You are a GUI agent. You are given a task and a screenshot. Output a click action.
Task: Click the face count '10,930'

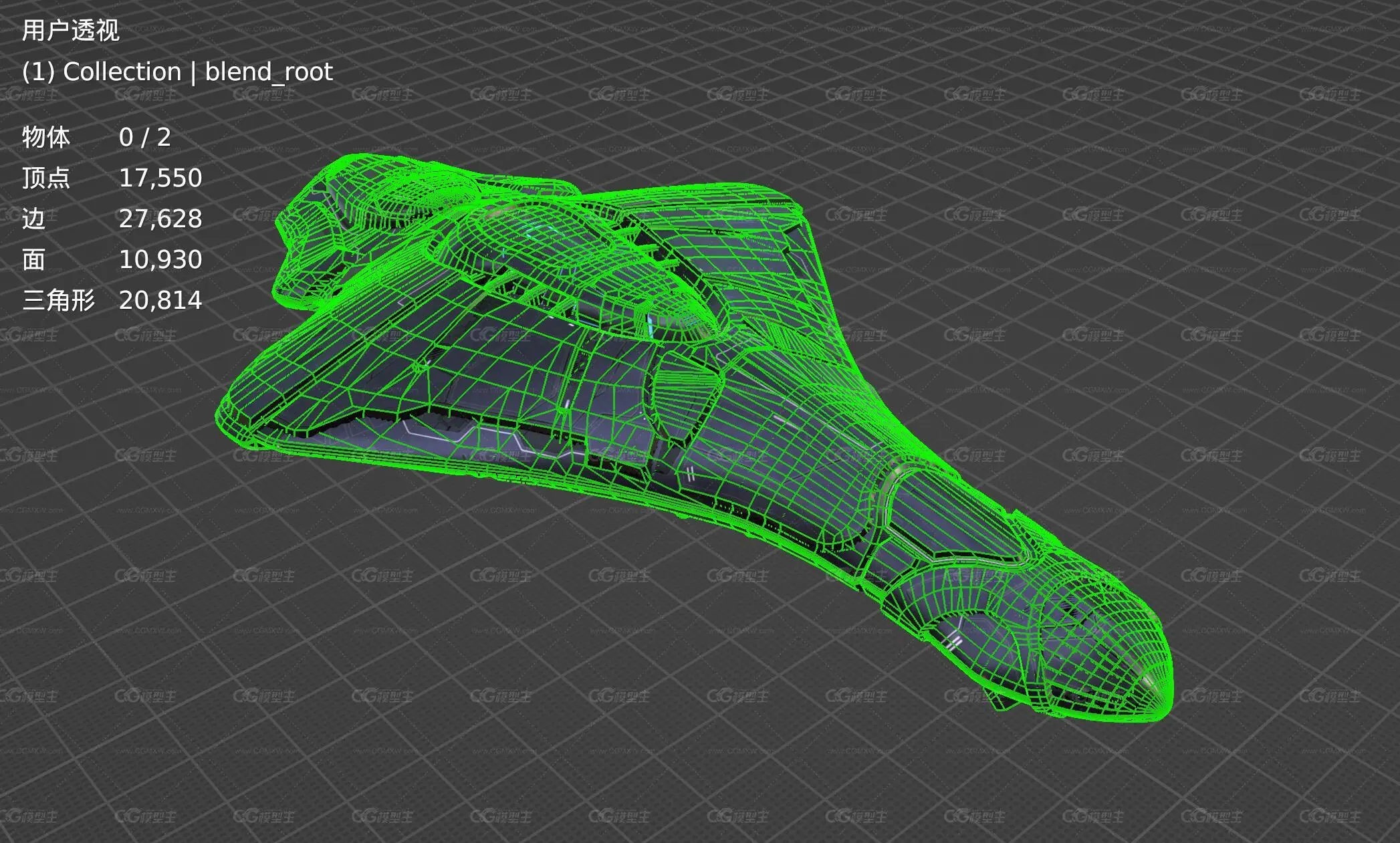(160, 260)
